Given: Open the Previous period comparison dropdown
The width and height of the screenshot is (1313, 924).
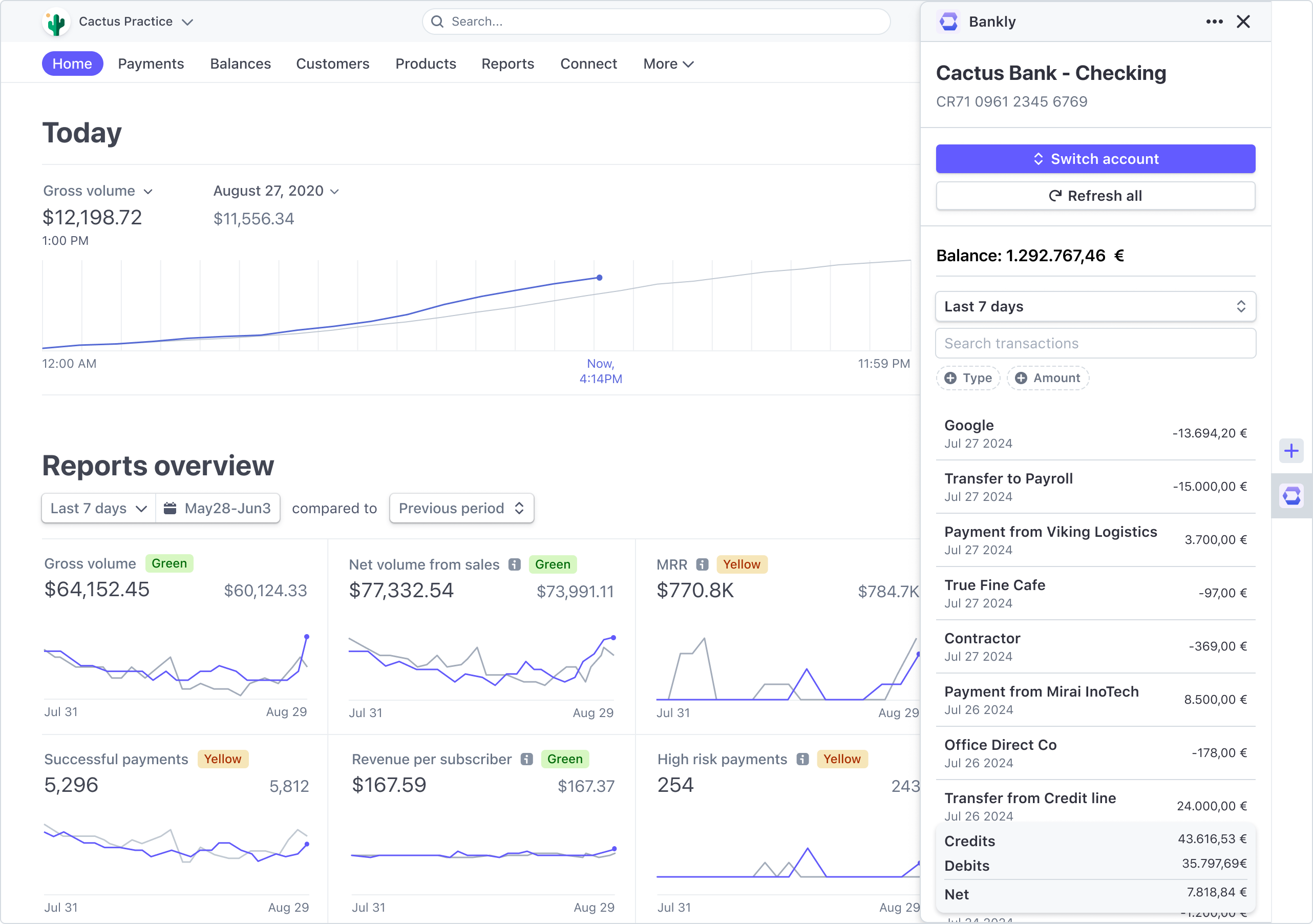Looking at the screenshot, I should coord(461,508).
